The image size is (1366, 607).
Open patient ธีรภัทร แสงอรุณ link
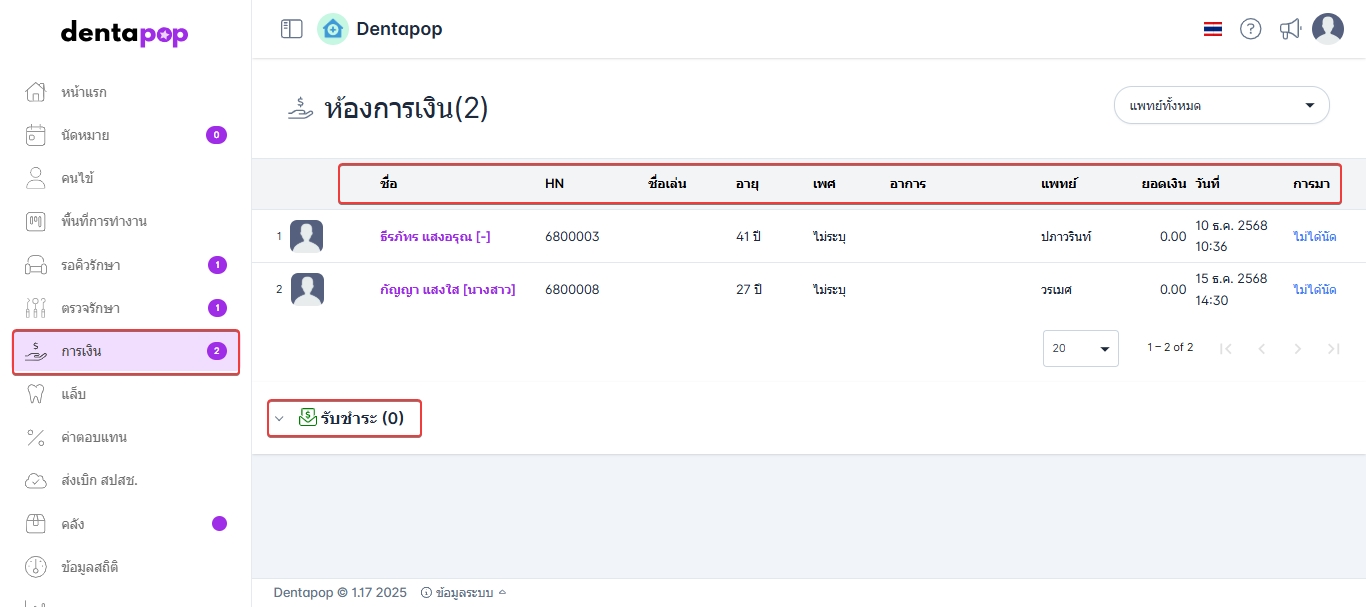point(435,237)
